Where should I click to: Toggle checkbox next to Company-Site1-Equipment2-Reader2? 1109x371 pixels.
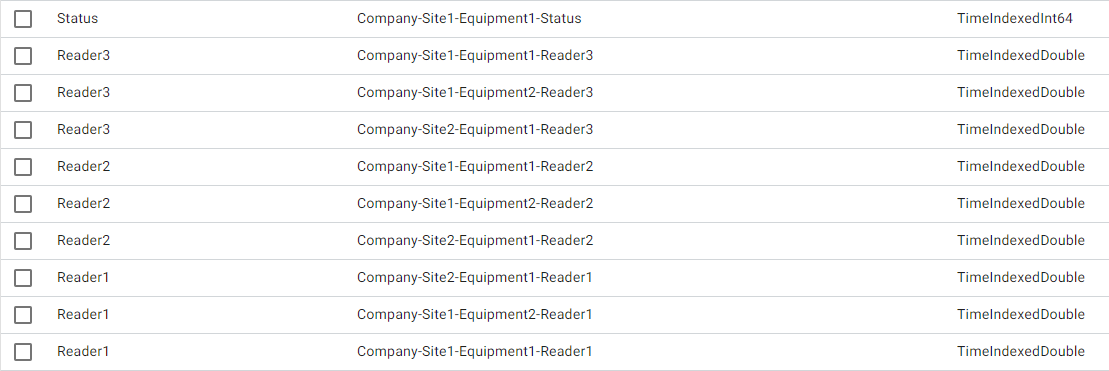point(23,204)
